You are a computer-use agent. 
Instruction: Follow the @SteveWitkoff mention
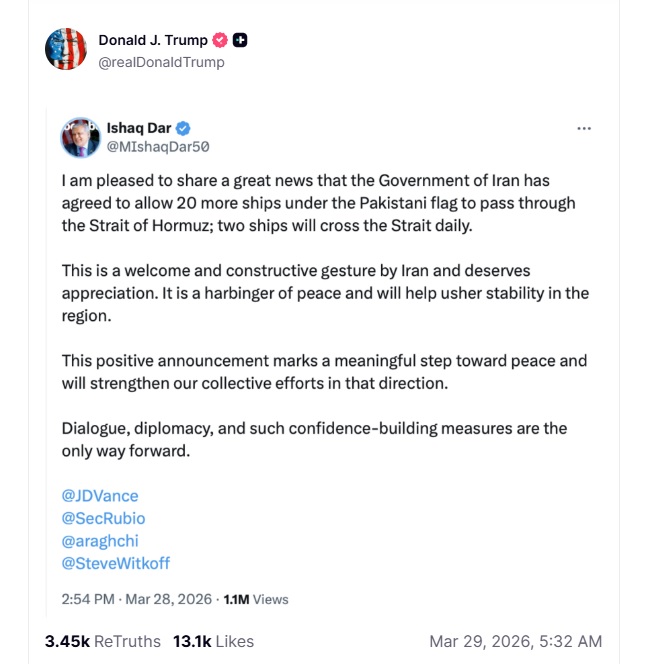pos(116,562)
